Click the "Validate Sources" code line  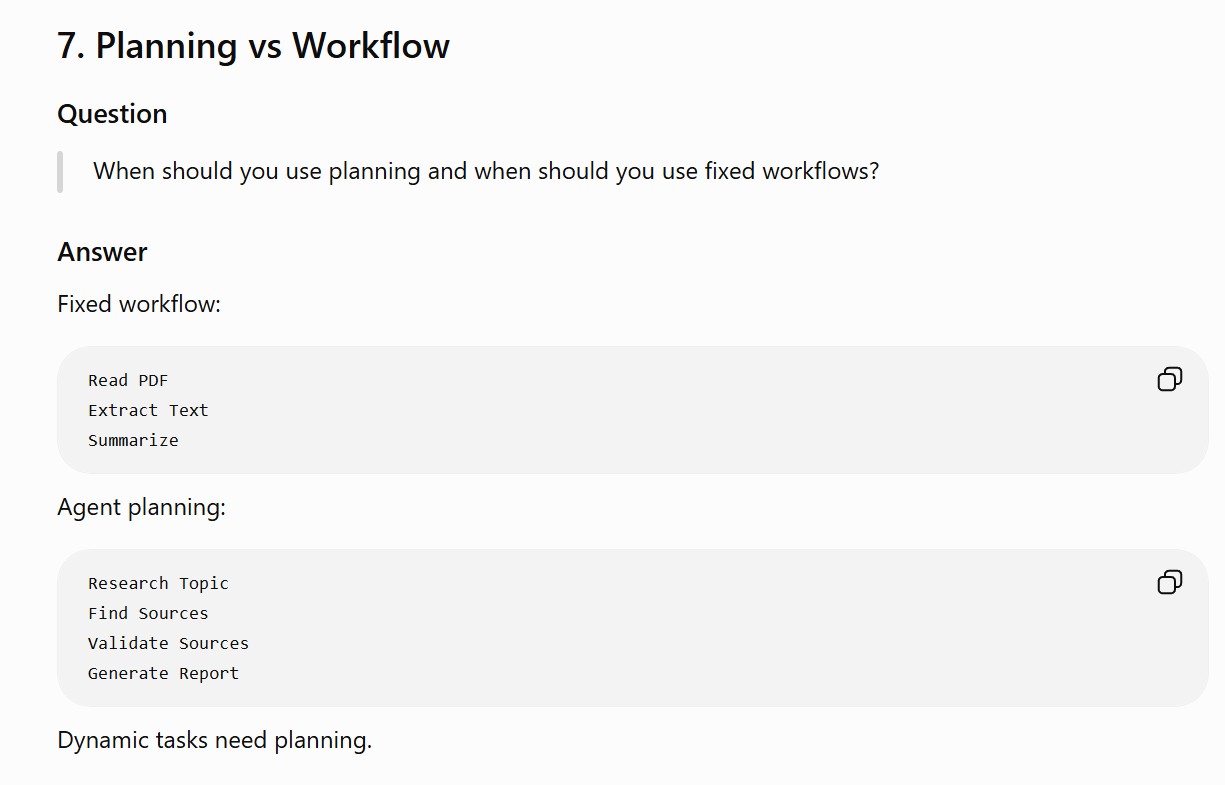[x=168, y=643]
